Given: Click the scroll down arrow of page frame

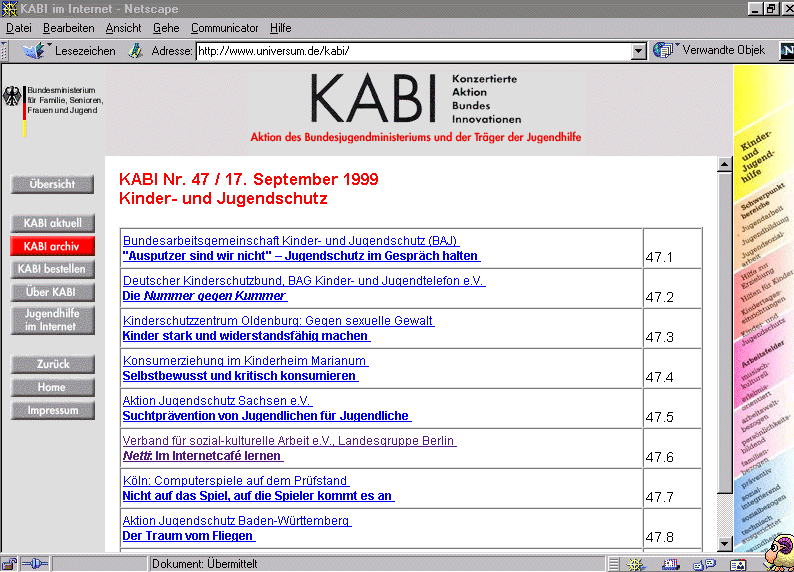Looking at the screenshot, I should pos(725,544).
